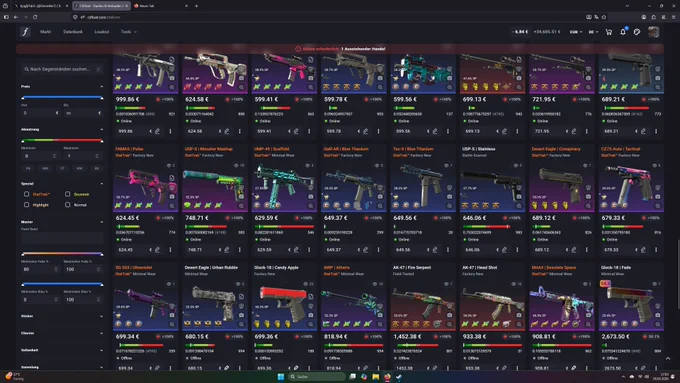Viewport: 680px width, 383px height.
Task: Open the Tools dropdown in the navigation
Action: [128, 32]
